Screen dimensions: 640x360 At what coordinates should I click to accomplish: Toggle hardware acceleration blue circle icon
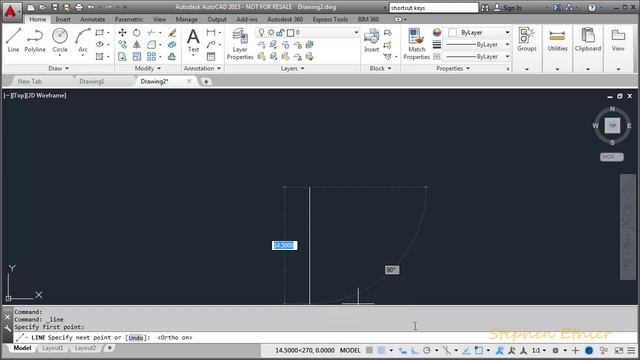pyautogui.click(x=589, y=350)
